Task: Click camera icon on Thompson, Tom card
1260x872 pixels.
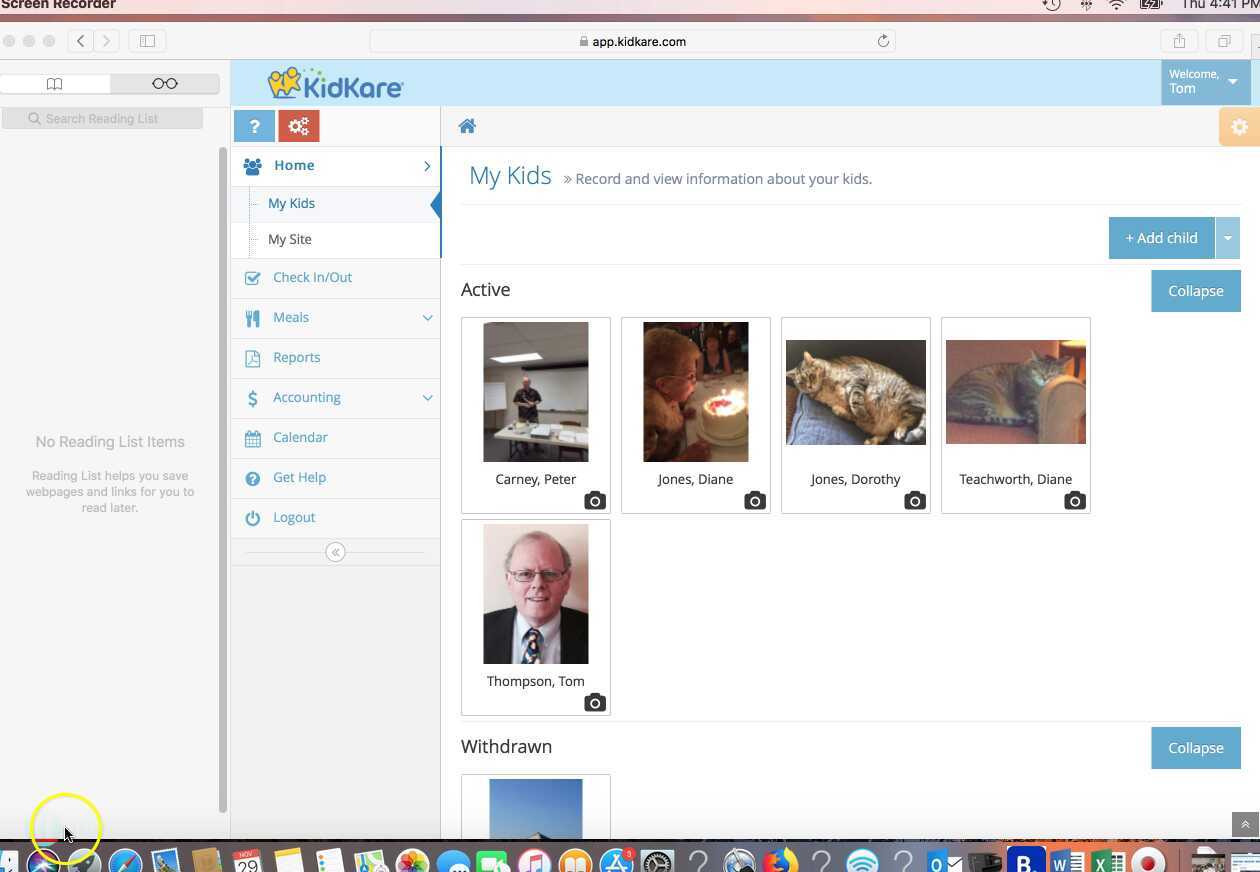Action: (595, 702)
